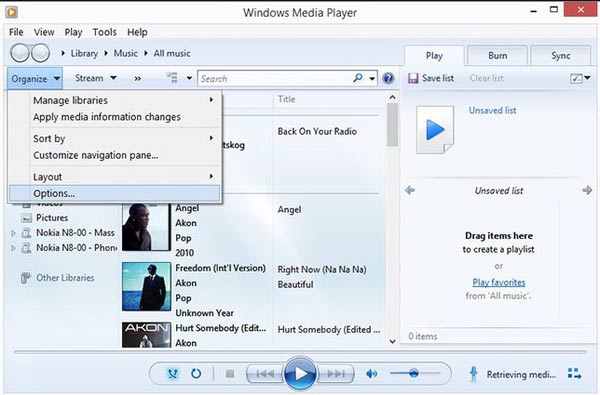Click the Title column header
This screenshot has width=600, height=395.
(287, 100)
